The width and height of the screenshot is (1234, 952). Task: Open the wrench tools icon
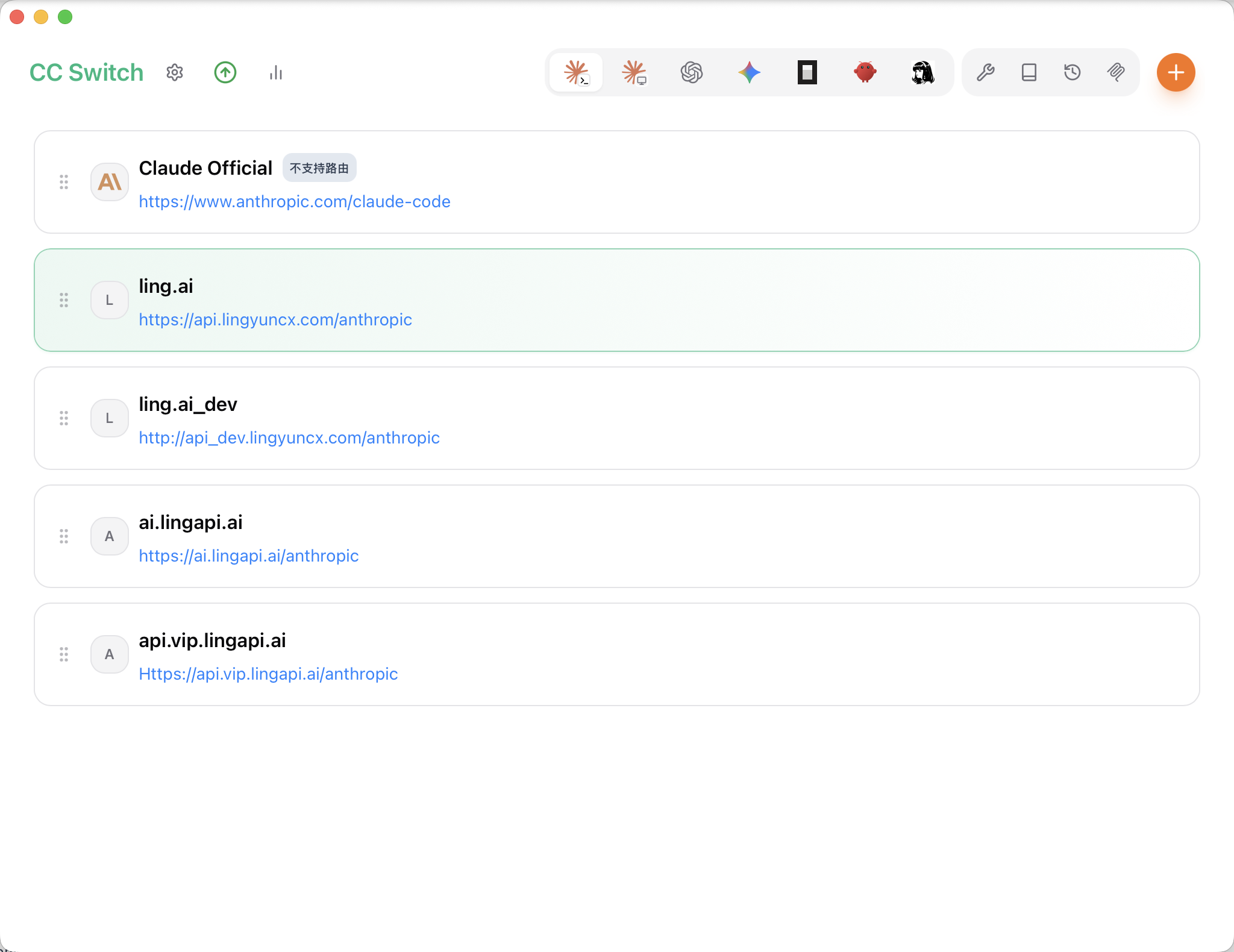tap(986, 72)
